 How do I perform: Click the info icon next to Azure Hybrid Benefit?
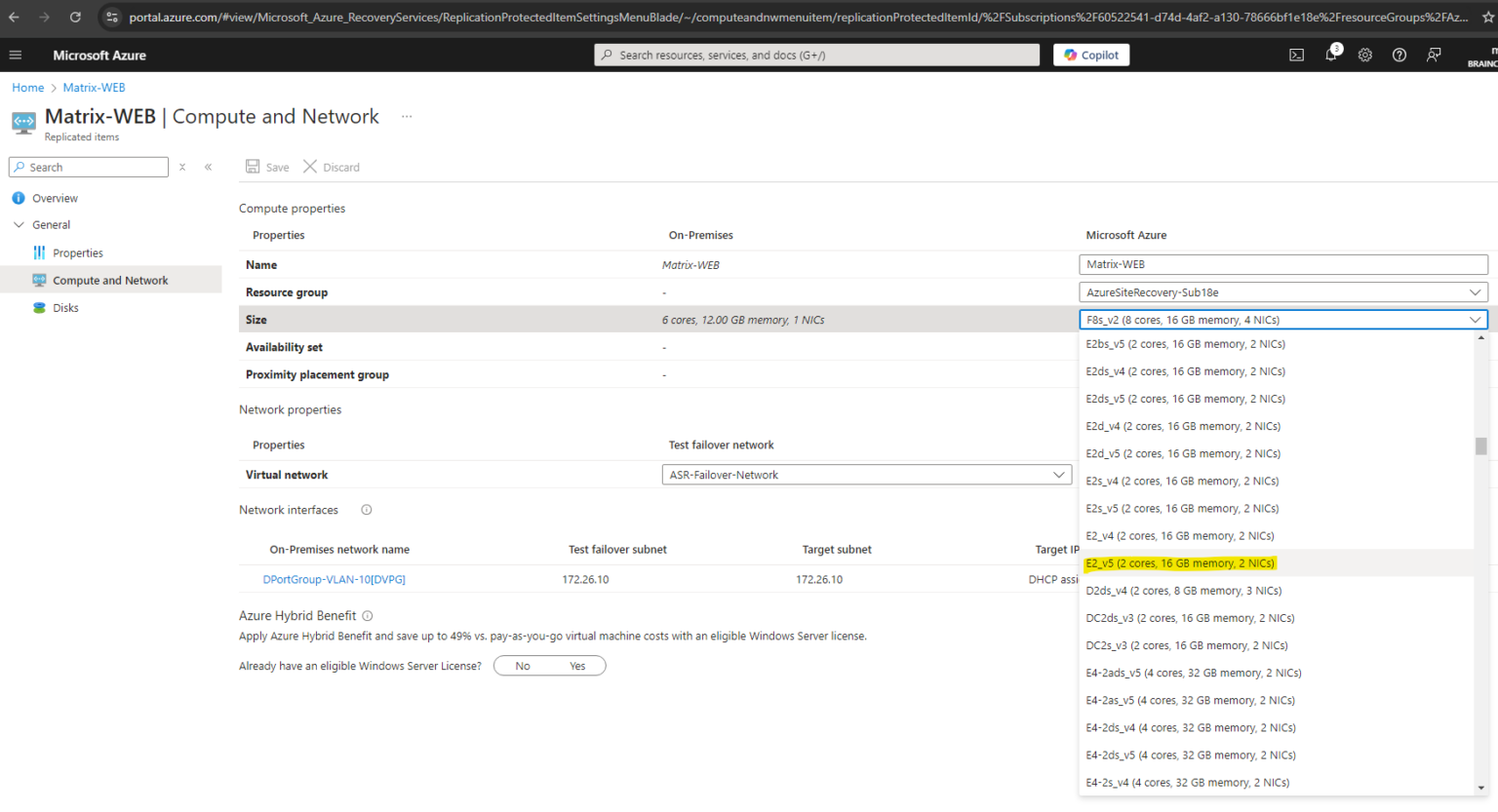pos(366,615)
